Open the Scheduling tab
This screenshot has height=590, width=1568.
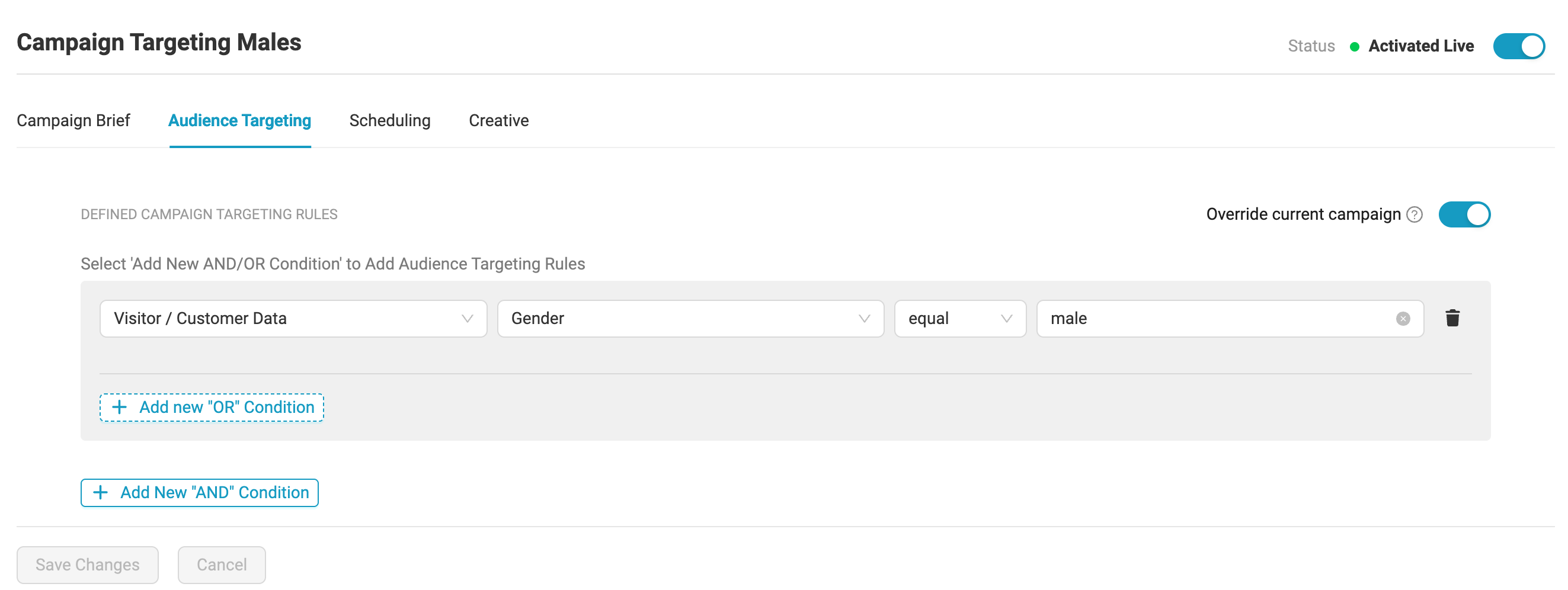pos(389,120)
